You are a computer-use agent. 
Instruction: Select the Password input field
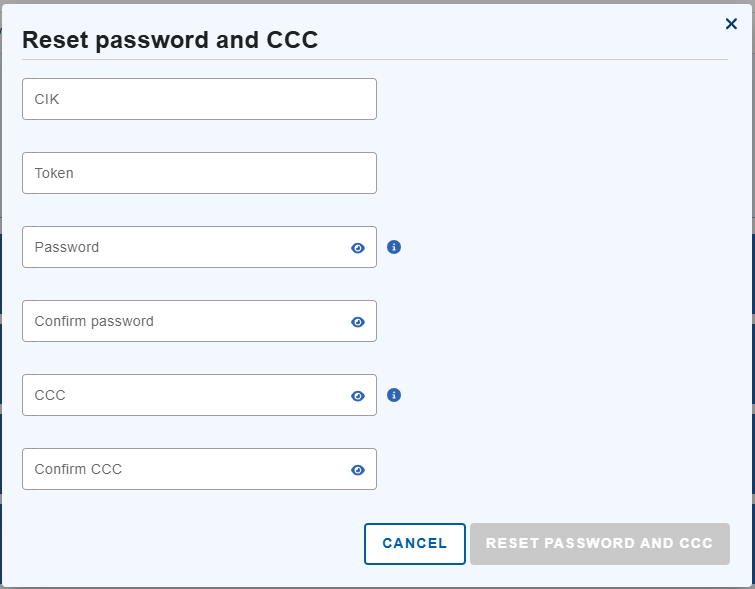coord(185,247)
